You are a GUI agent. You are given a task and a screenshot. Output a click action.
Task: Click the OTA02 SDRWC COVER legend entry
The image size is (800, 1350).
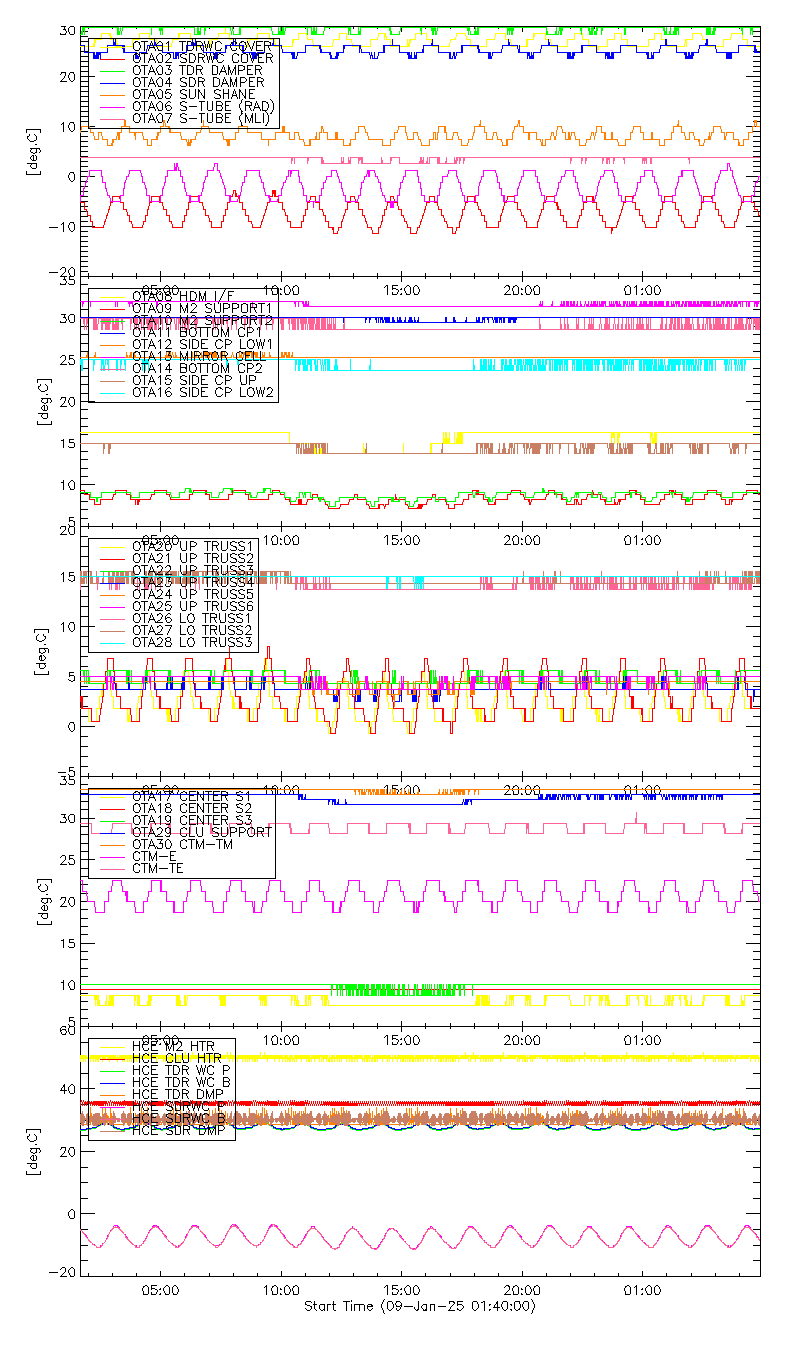pyautogui.click(x=203, y=58)
